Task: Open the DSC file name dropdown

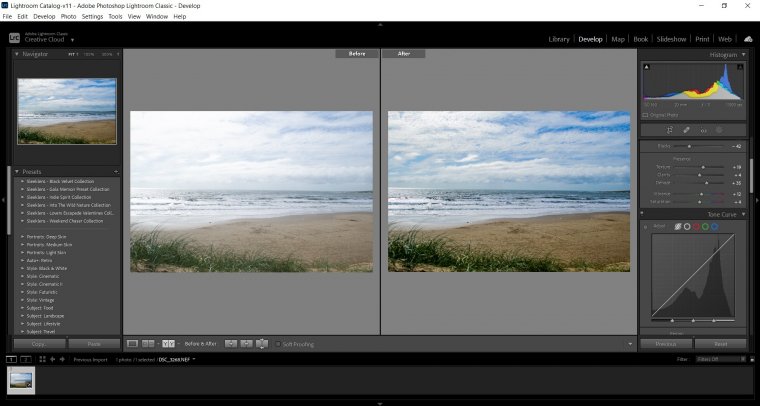Action: 194,359
